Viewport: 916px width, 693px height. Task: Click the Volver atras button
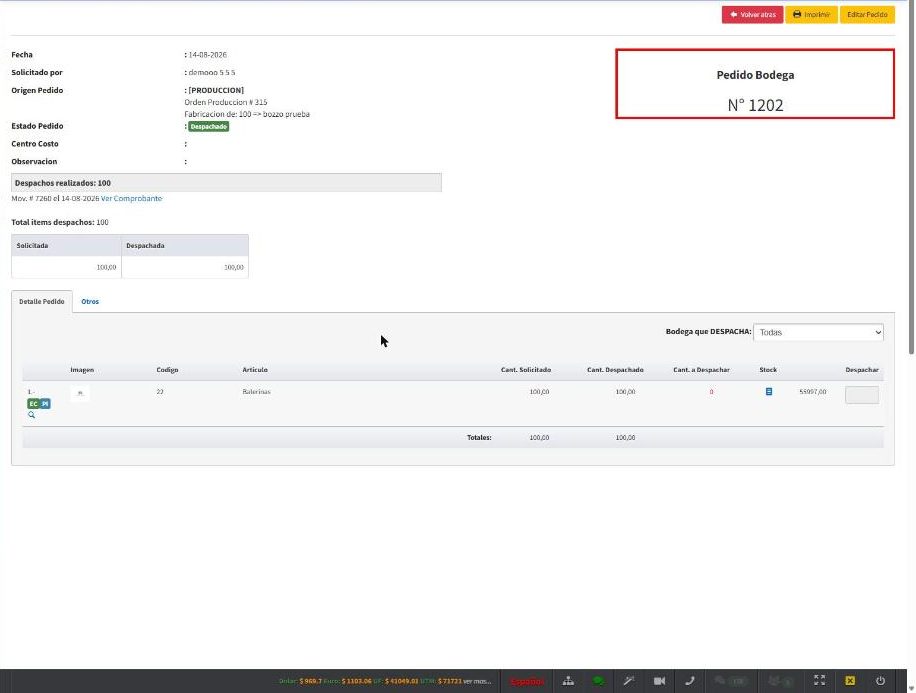click(752, 15)
